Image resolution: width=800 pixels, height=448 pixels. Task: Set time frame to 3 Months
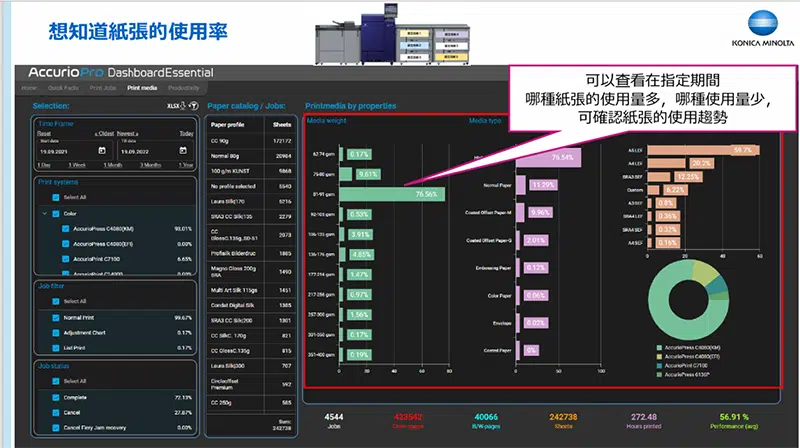pyautogui.click(x=151, y=165)
